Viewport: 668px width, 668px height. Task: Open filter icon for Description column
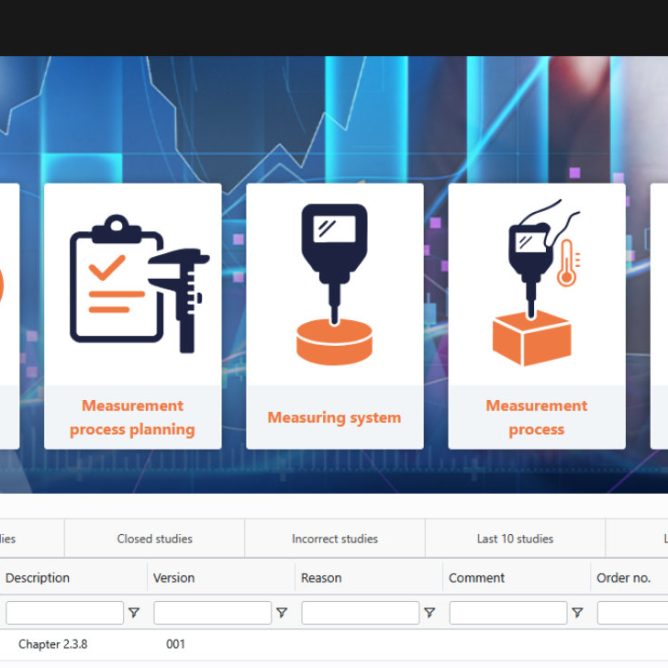coord(133,613)
